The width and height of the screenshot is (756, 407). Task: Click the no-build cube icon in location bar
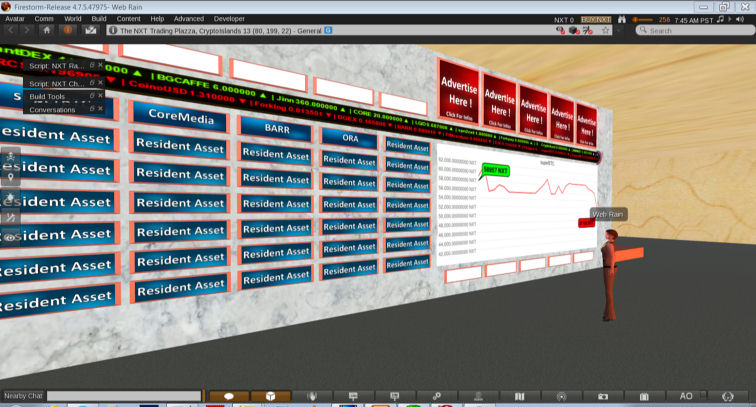click(x=574, y=30)
